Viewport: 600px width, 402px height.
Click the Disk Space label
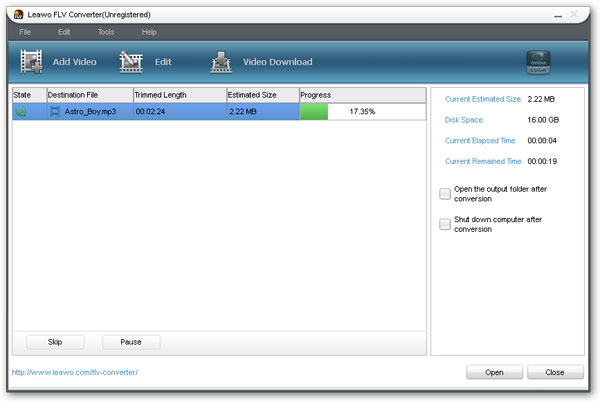click(464, 120)
